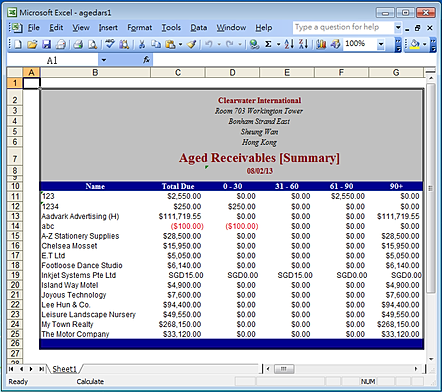Restore the workbook window inside Excel

[417, 28]
